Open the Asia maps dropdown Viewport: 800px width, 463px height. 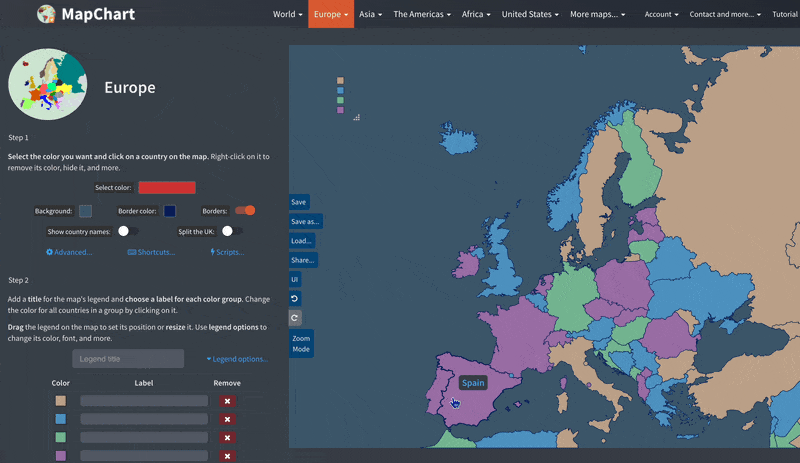(x=370, y=14)
